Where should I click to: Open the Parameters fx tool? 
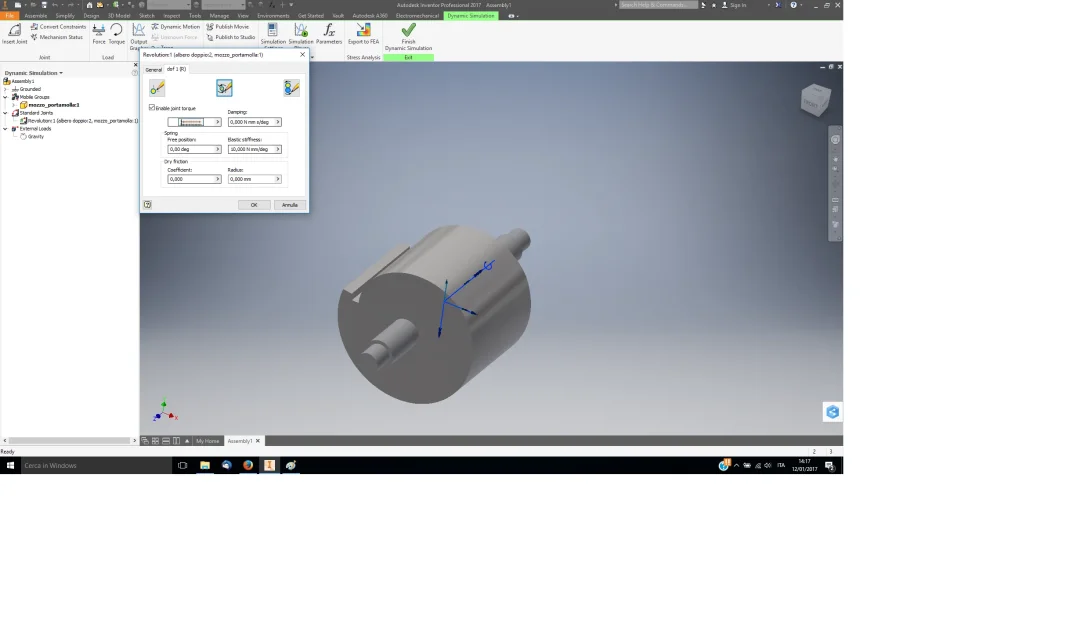pos(328,33)
